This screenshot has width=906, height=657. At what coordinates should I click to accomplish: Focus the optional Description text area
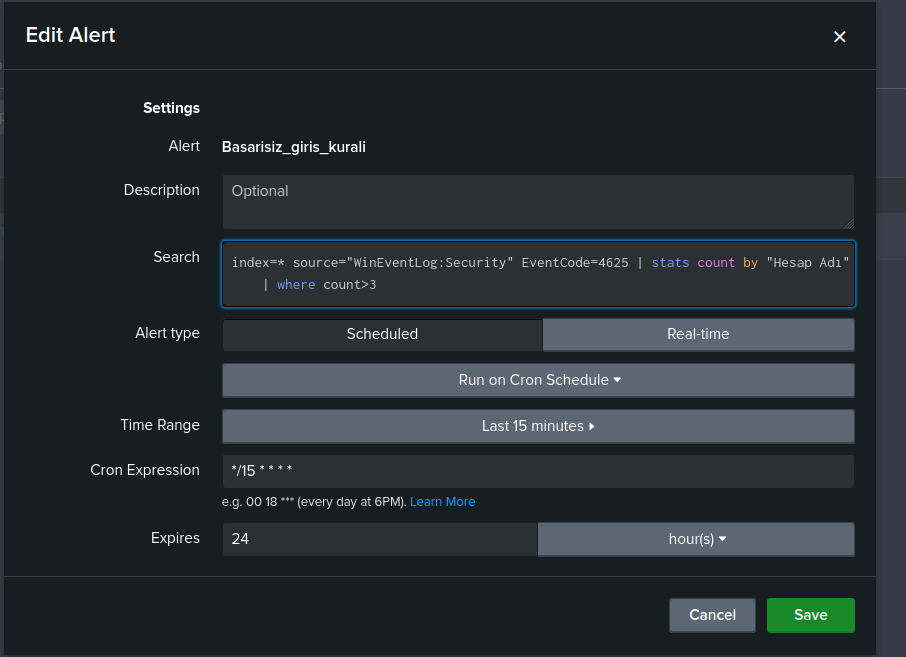tap(539, 202)
